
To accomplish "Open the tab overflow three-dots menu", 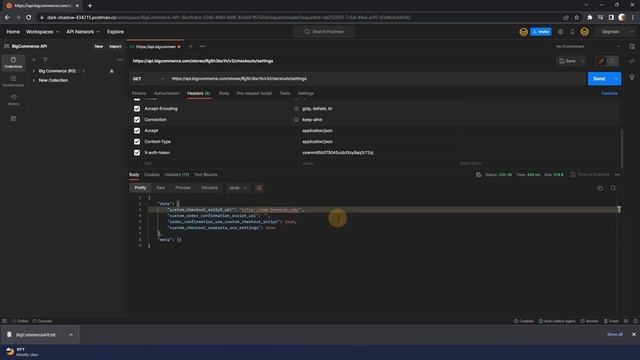I will [202, 47].
